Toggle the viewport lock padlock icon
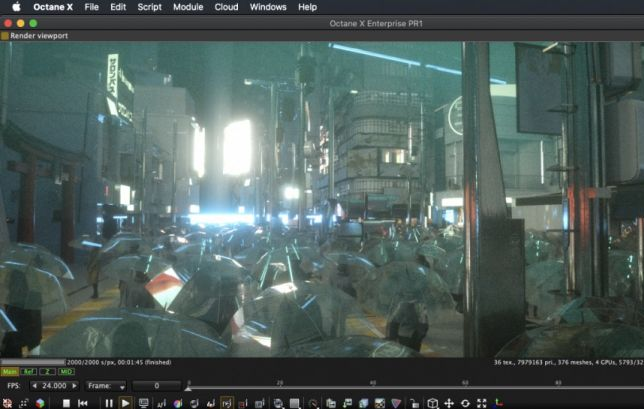 pos(414,403)
